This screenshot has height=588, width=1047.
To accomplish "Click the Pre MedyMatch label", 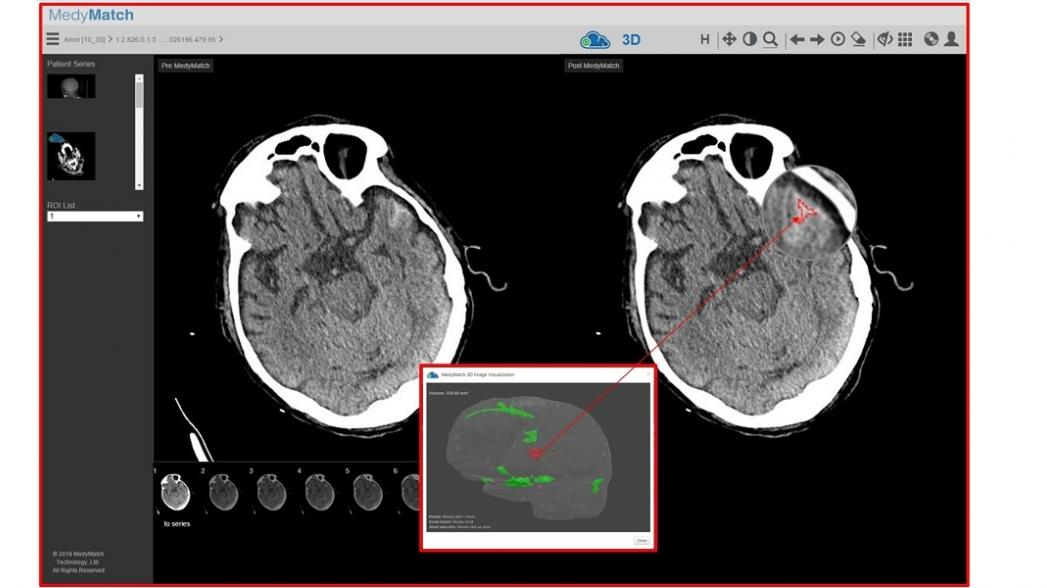I will [x=185, y=66].
